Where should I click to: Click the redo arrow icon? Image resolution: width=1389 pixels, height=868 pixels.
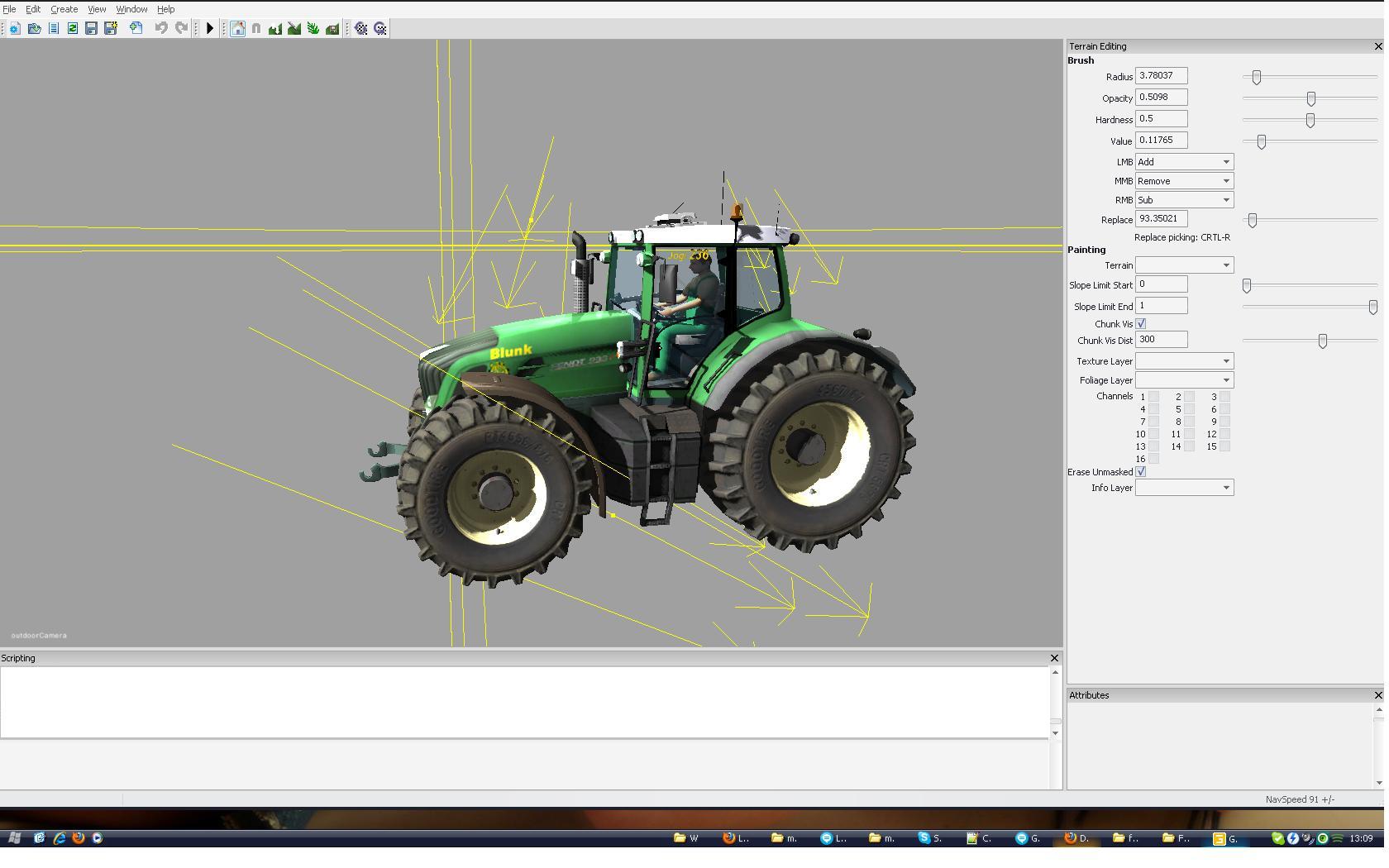pyautogui.click(x=181, y=28)
